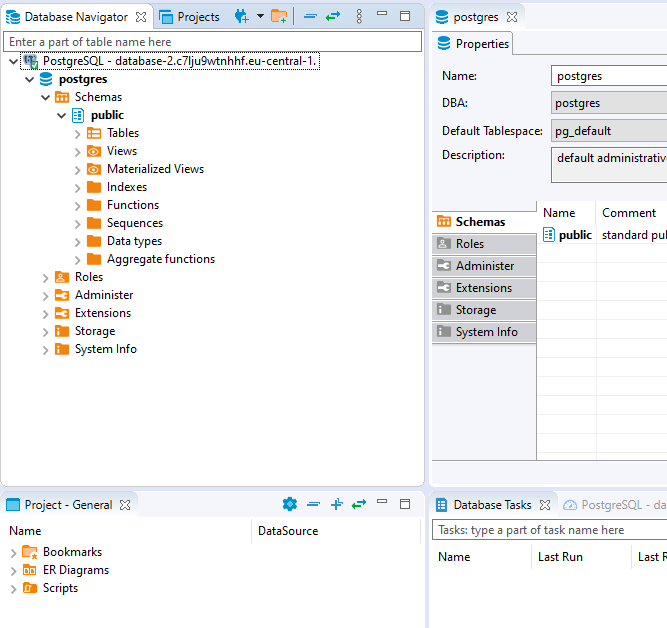Click Bookmarks folder icon in Project panel
This screenshot has height=628, width=667.
[x=30, y=552]
